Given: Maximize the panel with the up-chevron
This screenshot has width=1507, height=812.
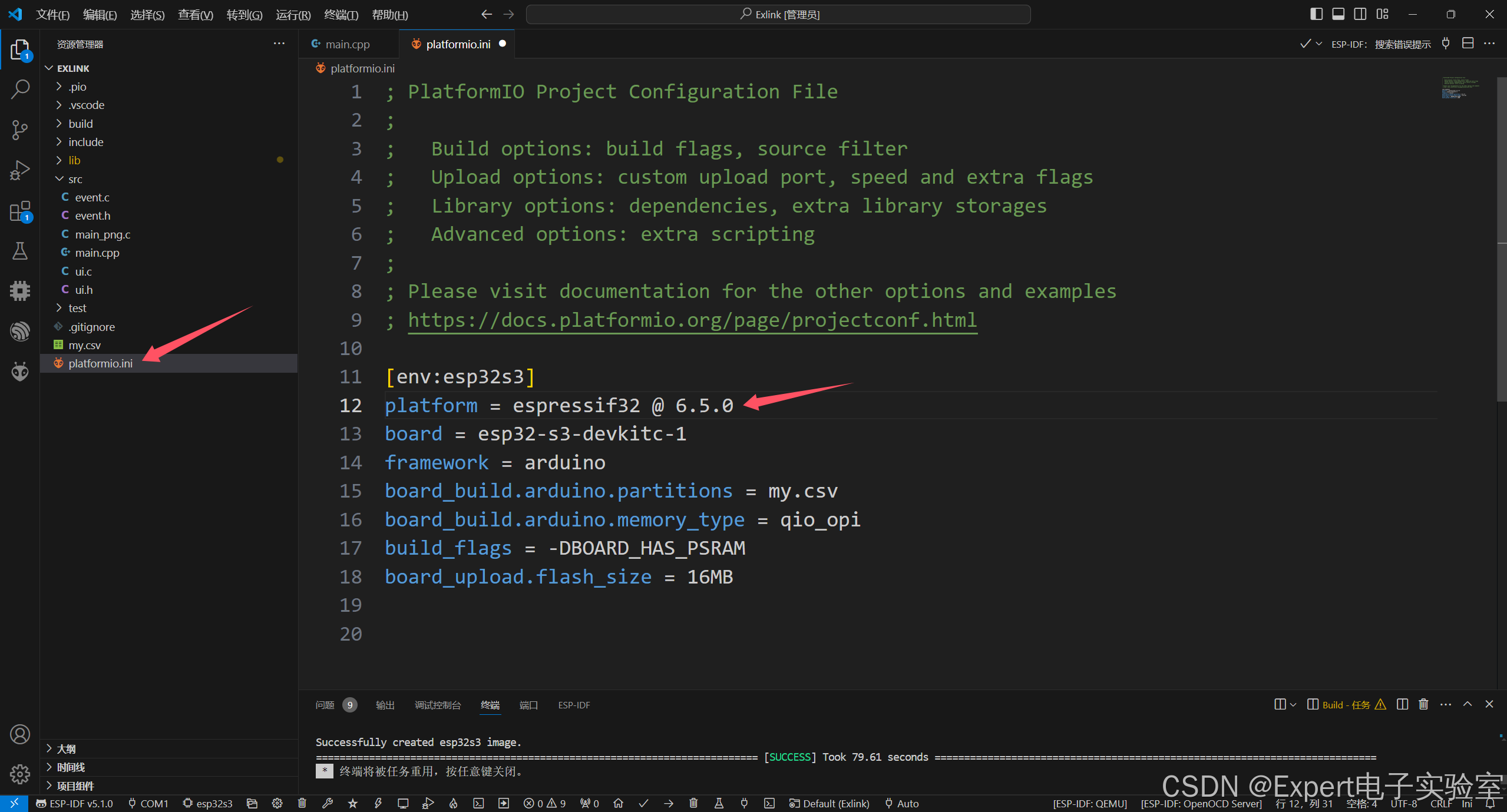Looking at the screenshot, I should (1468, 704).
